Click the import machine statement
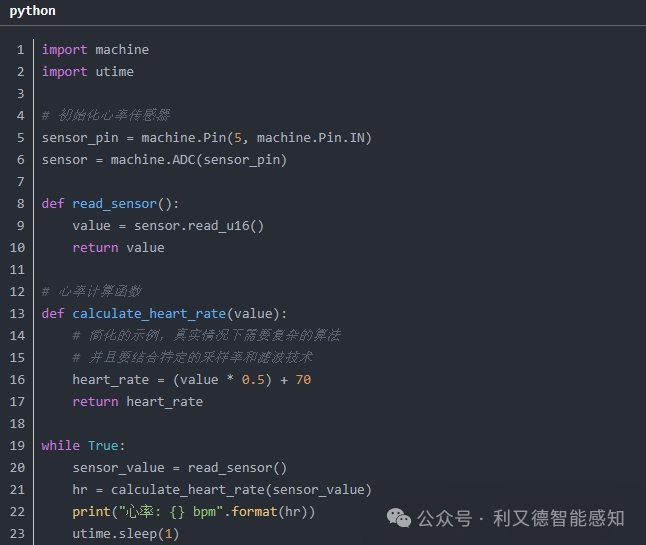The height and width of the screenshot is (545, 646). pos(95,50)
